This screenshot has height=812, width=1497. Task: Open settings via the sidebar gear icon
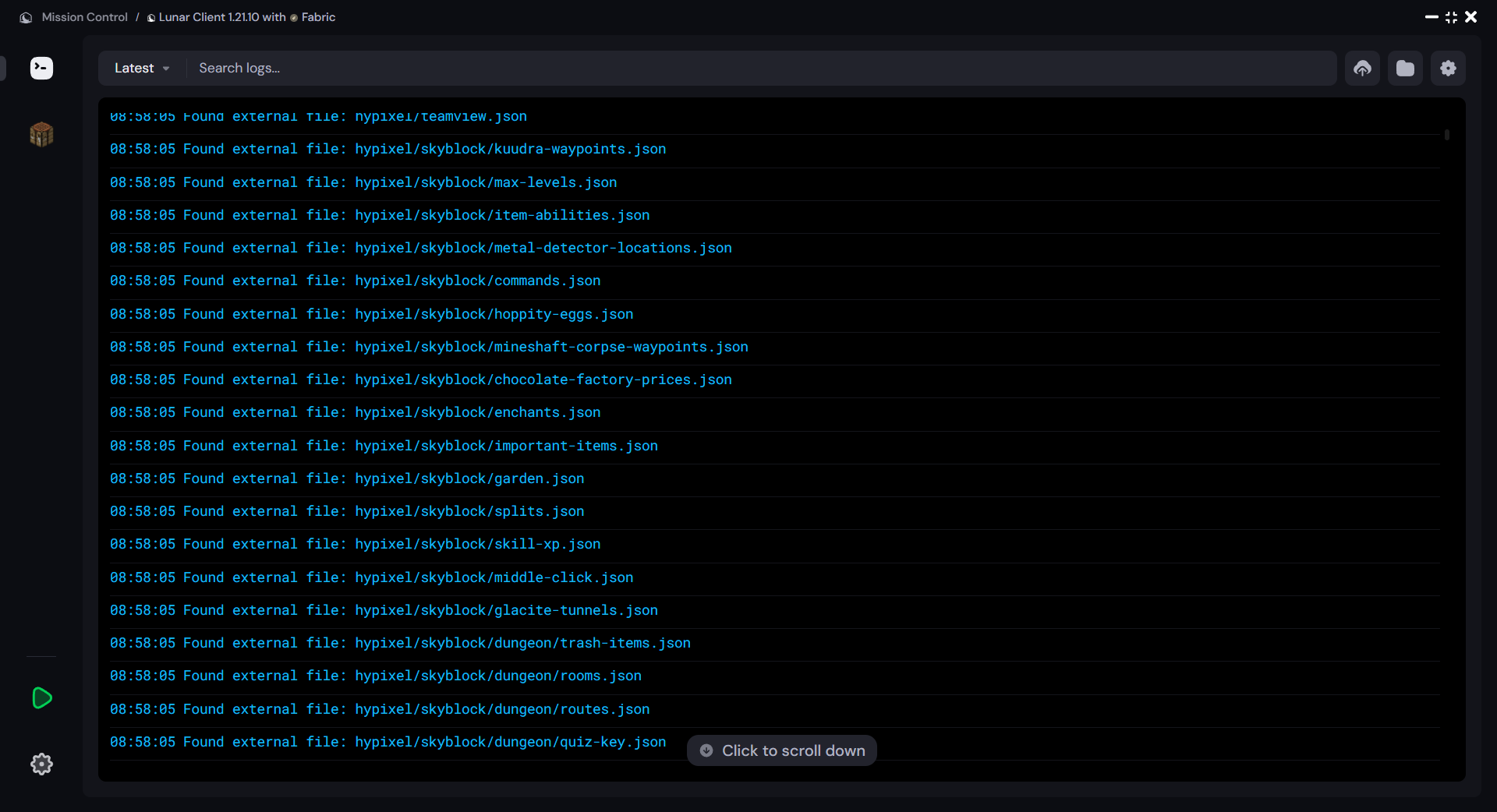point(41,764)
